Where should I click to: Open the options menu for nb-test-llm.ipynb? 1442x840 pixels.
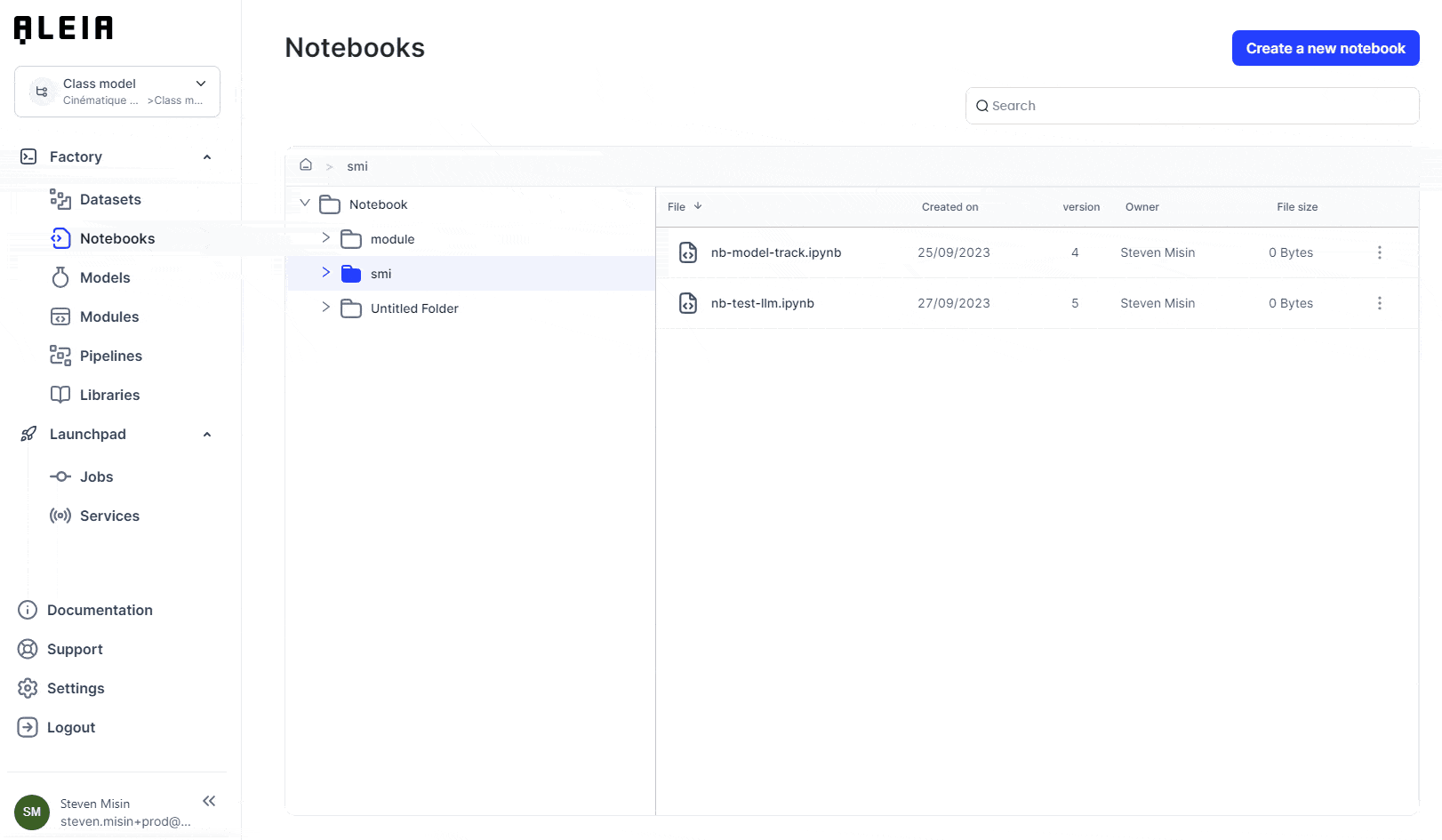point(1379,303)
